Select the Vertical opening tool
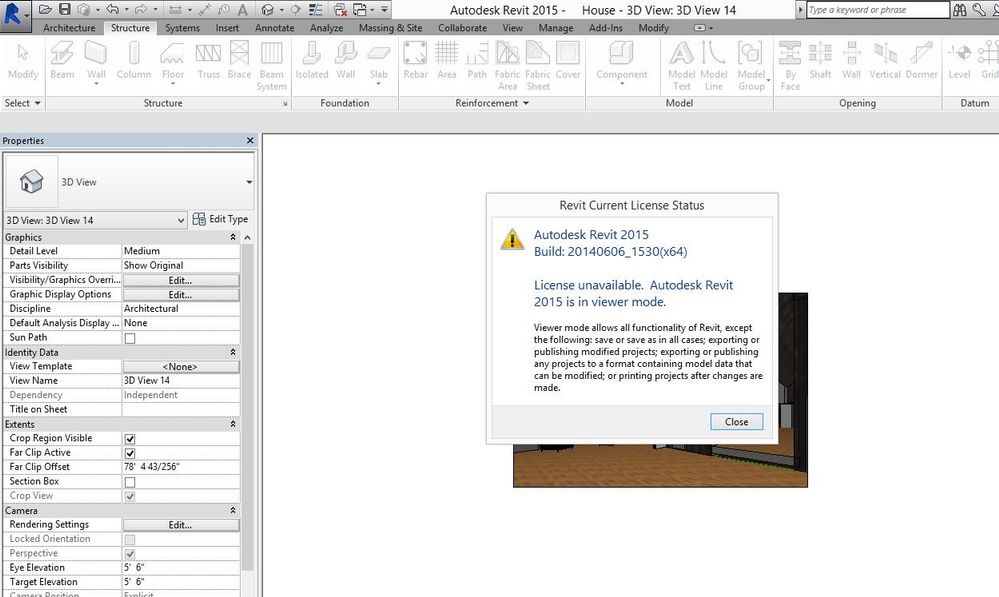 point(885,61)
